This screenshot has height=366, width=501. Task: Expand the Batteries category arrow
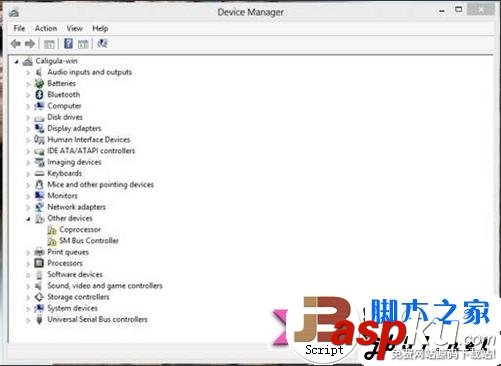(28, 84)
